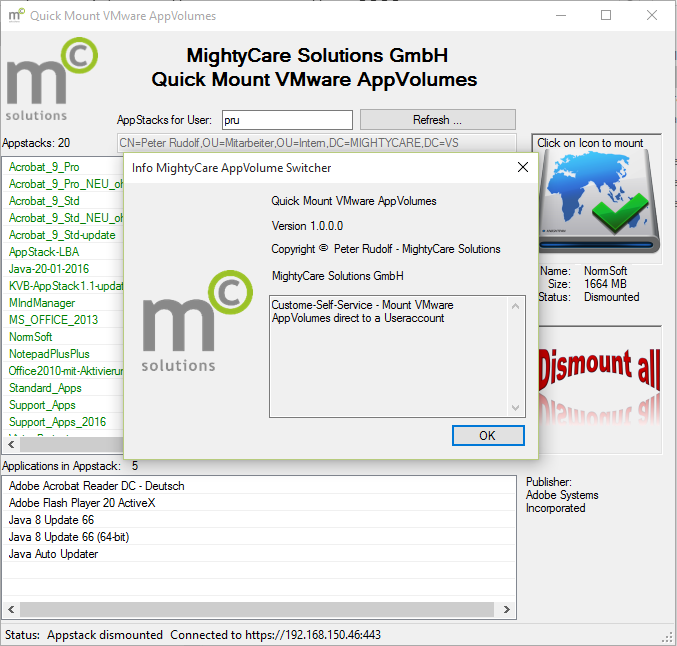
Task: Click the MightyCare logo inside Info dialog
Action: point(197,321)
